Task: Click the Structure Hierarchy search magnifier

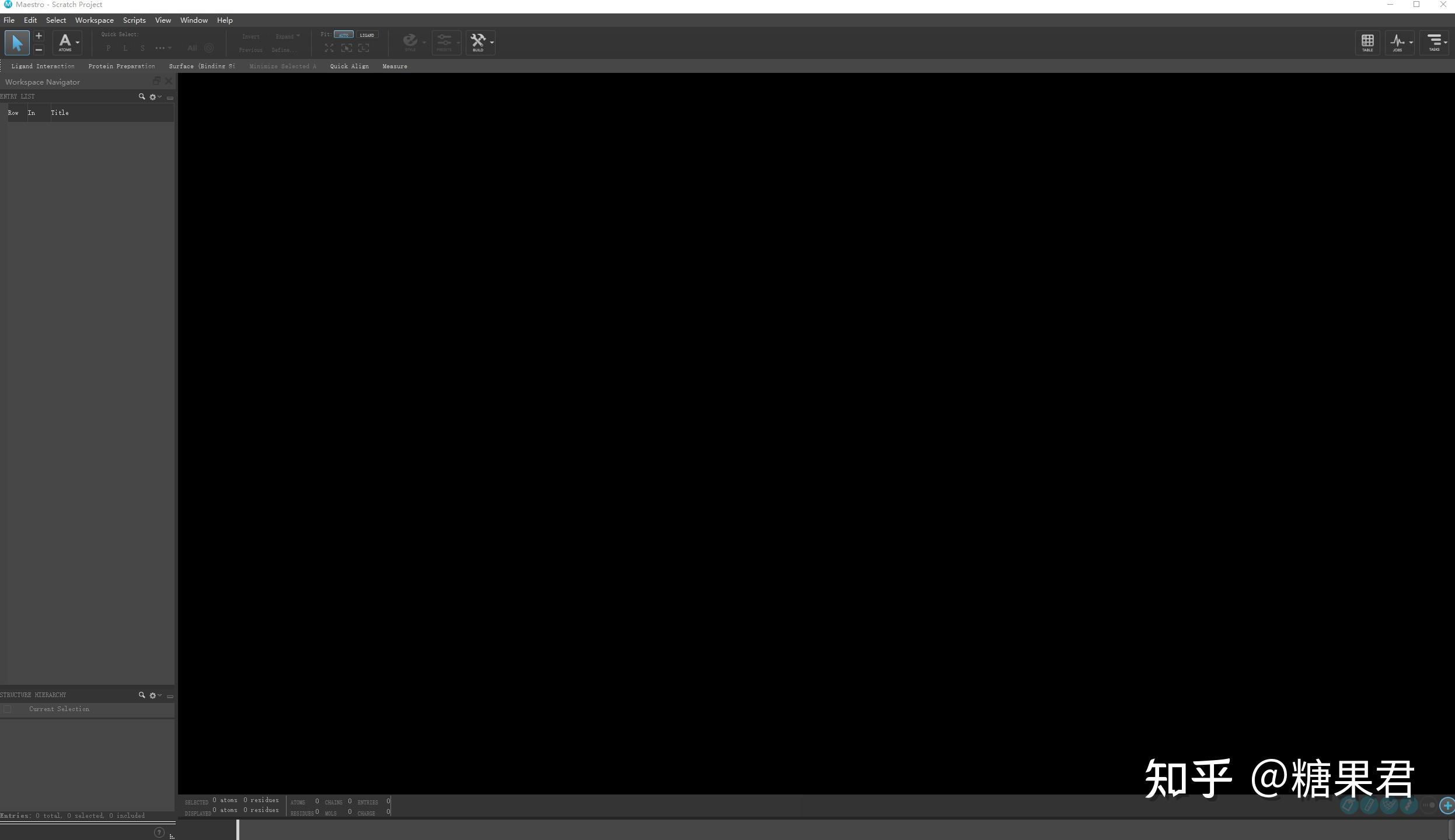Action: (142, 695)
